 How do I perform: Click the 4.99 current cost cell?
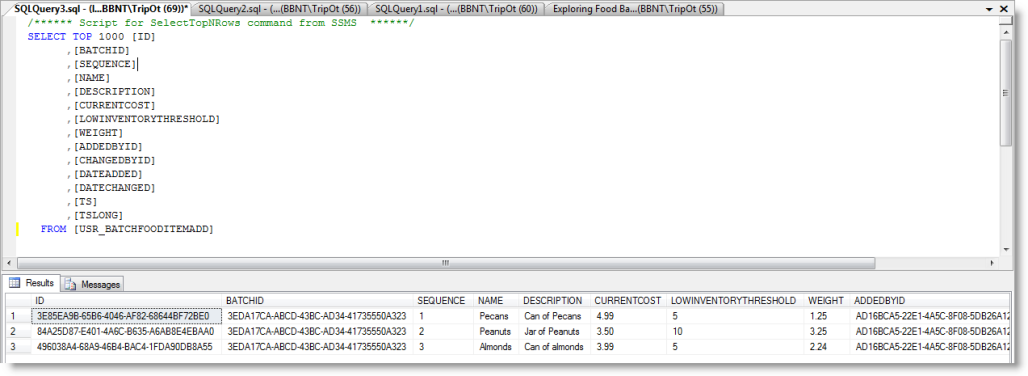coord(628,316)
